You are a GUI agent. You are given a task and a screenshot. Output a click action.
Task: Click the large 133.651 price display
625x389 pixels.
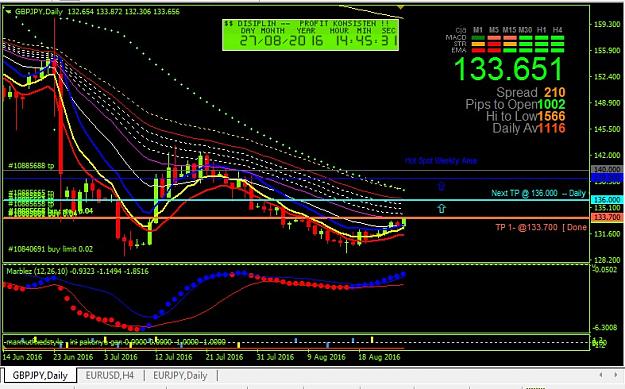tap(509, 69)
